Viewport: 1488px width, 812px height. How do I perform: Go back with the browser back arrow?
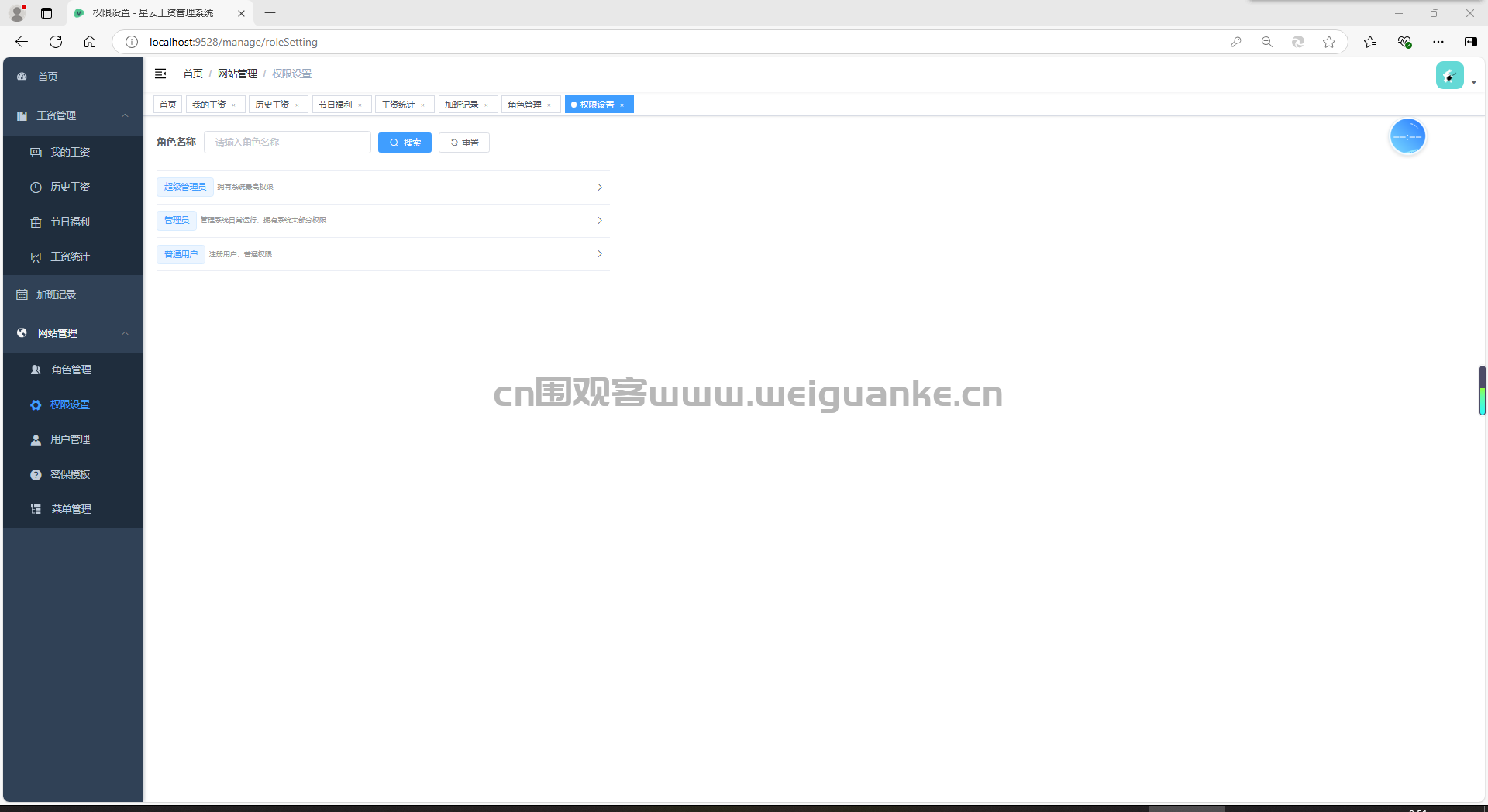click(x=22, y=42)
